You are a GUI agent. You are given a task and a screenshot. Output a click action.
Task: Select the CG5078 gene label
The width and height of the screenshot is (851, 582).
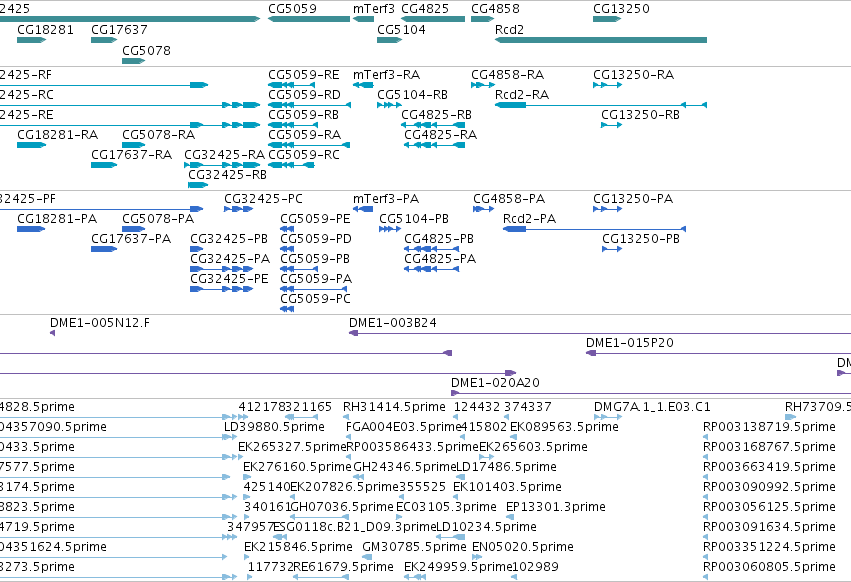tap(146, 50)
